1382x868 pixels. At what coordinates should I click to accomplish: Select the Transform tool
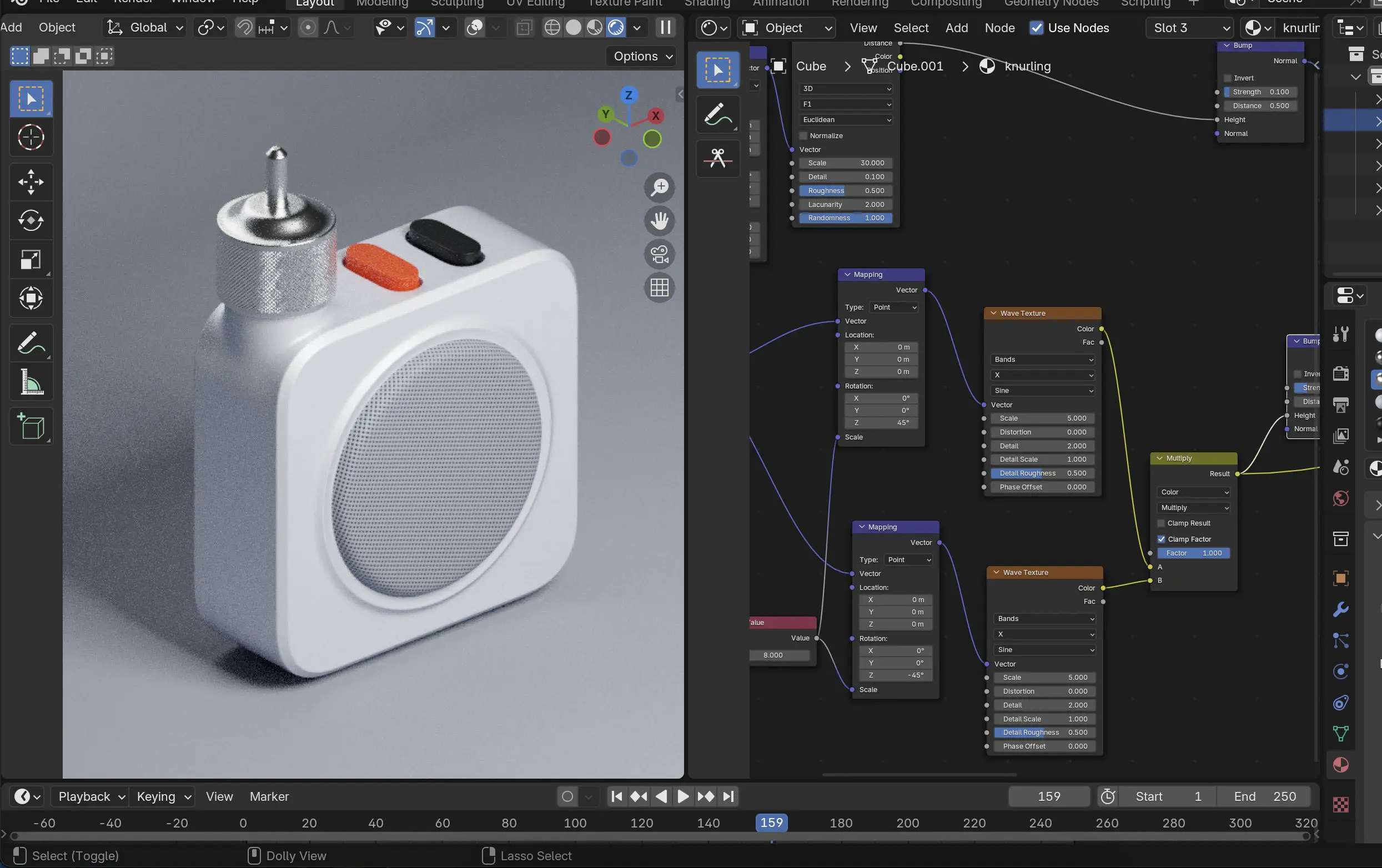pos(31,299)
